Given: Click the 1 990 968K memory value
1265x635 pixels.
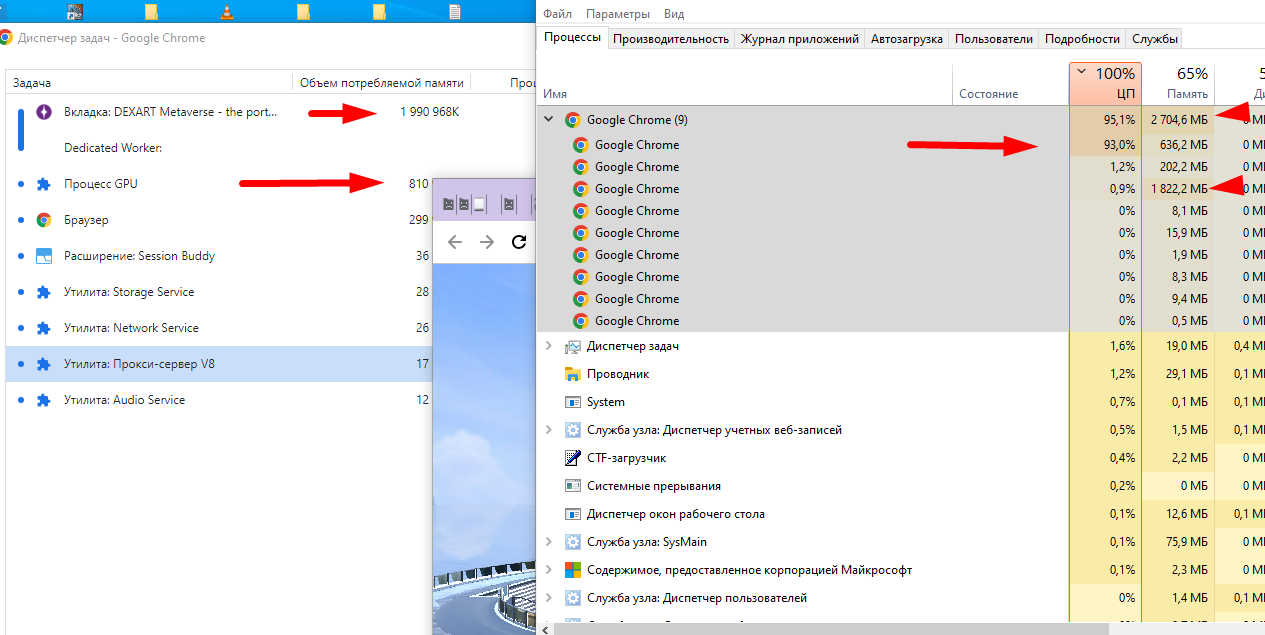Looking at the screenshot, I should pos(429,112).
